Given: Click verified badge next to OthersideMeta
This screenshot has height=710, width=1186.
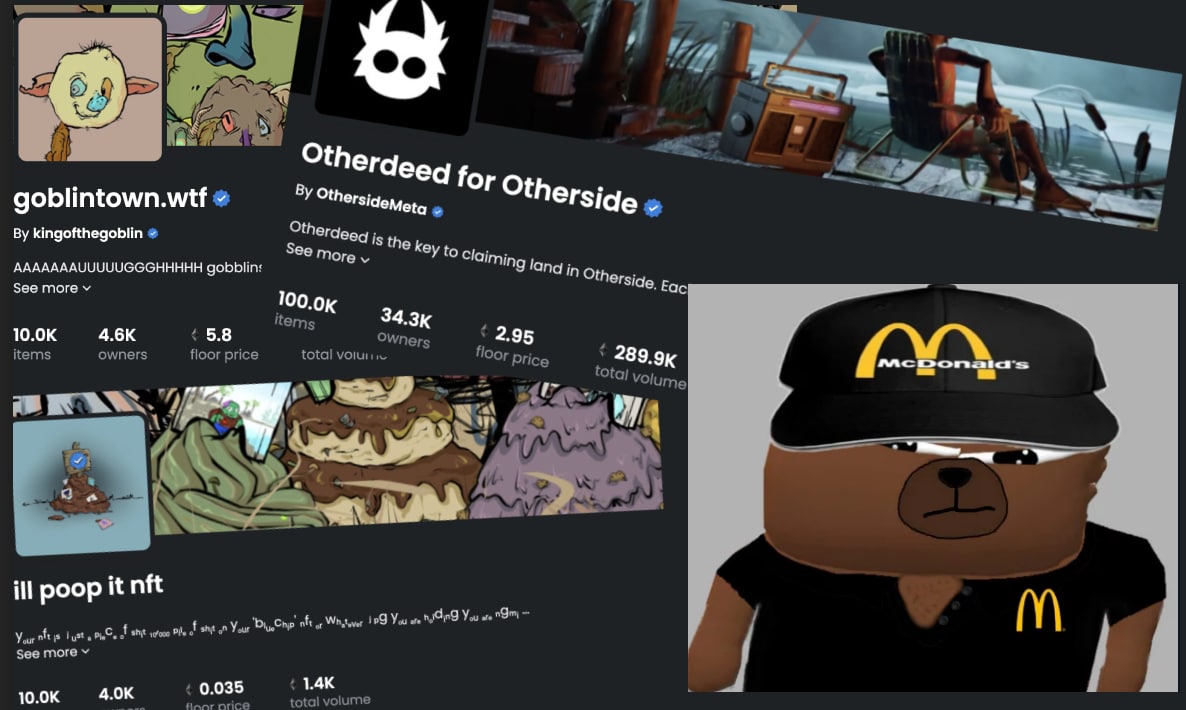Looking at the screenshot, I should [437, 212].
